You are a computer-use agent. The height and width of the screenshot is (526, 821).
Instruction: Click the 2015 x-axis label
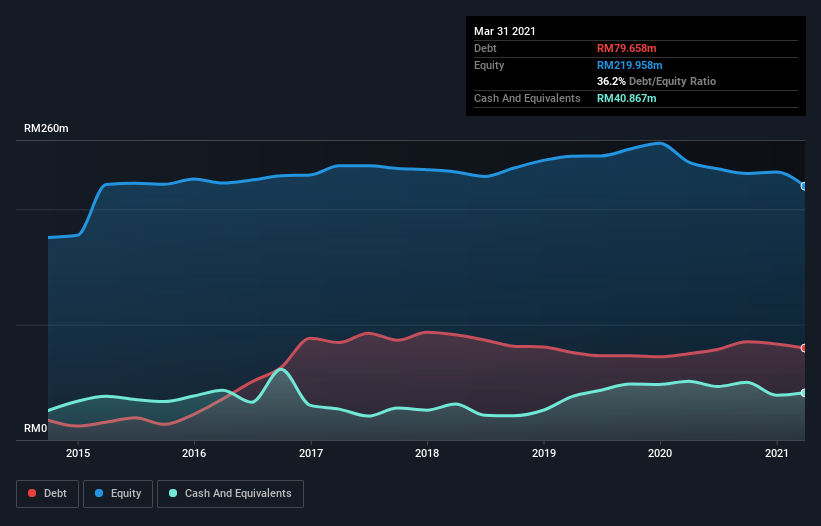78,453
